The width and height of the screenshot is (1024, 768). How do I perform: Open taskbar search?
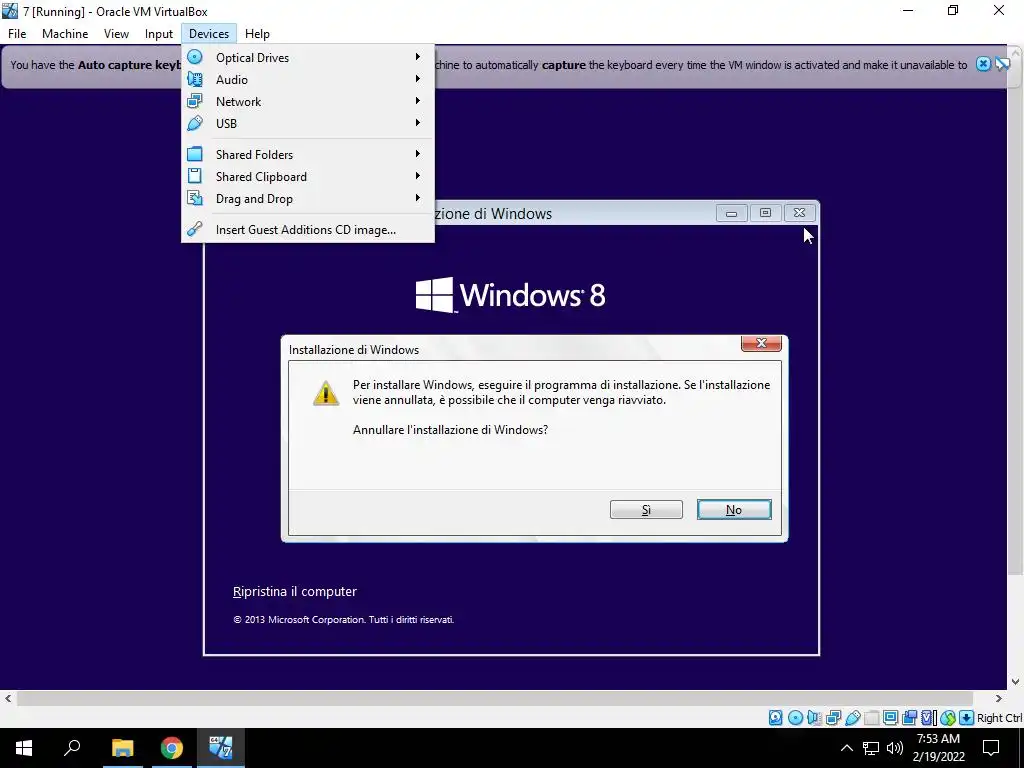(72, 748)
